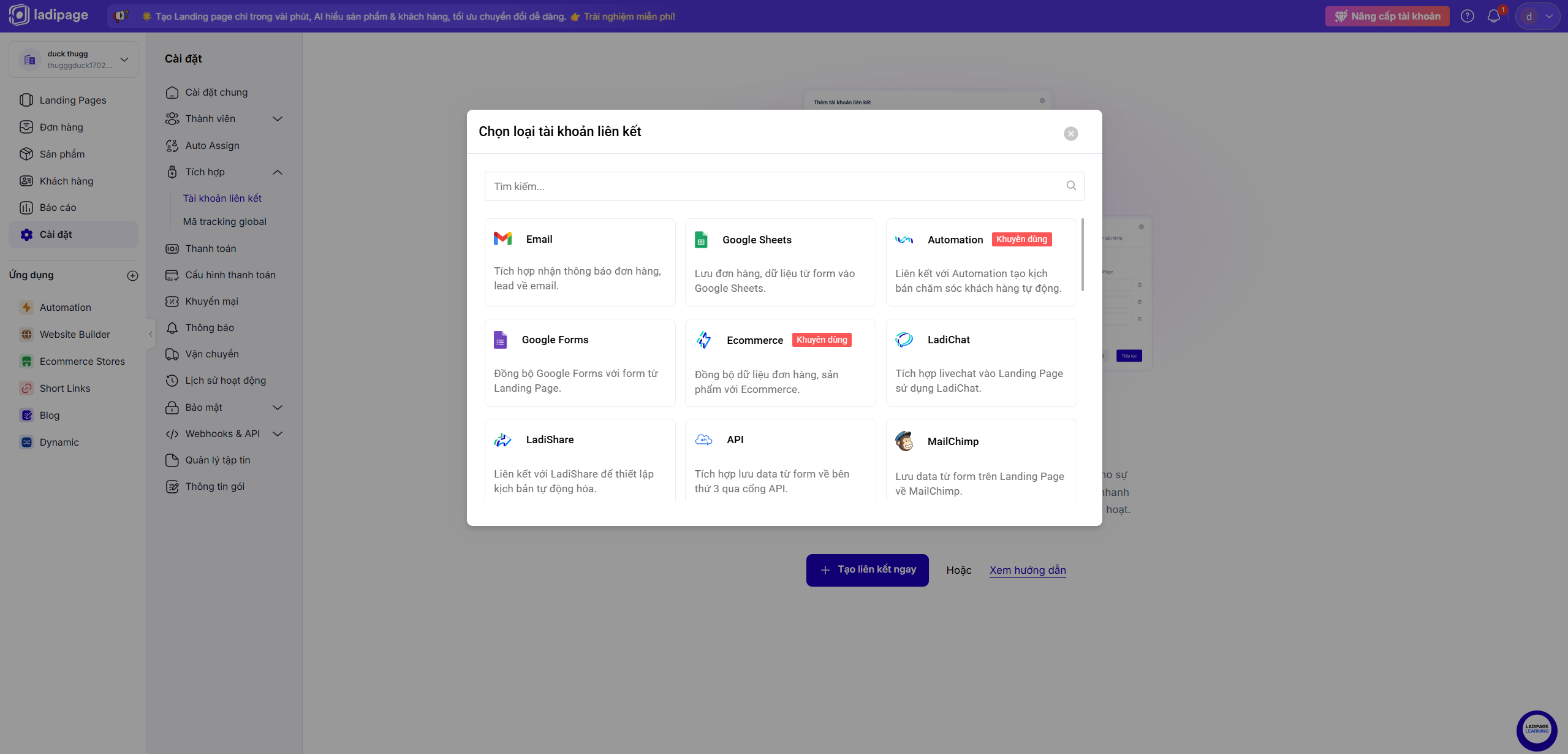Choose the LadiShare integration card
1568x754 pixels.
(580, 460)
